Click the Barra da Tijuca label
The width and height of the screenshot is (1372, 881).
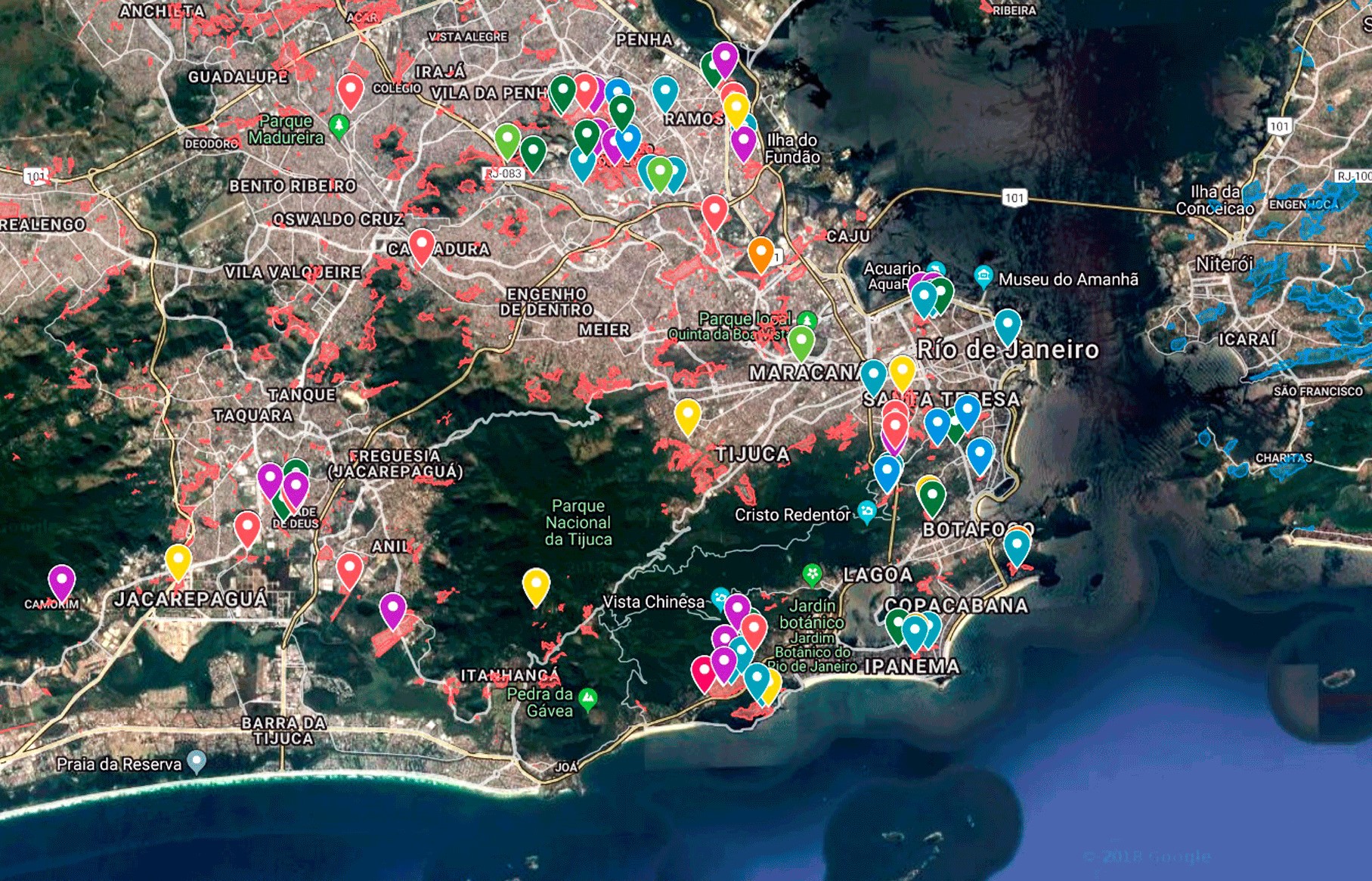(x=283, y=731)
